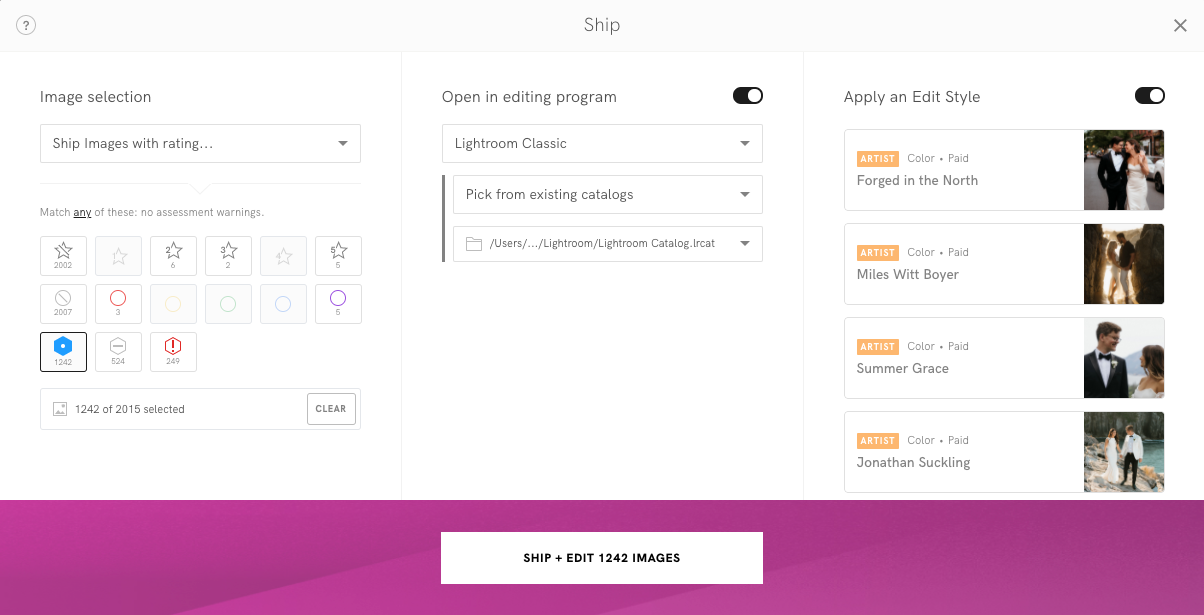Select the no color label filter (2007)
1204x615 pixels.
(x=63, y=304)
